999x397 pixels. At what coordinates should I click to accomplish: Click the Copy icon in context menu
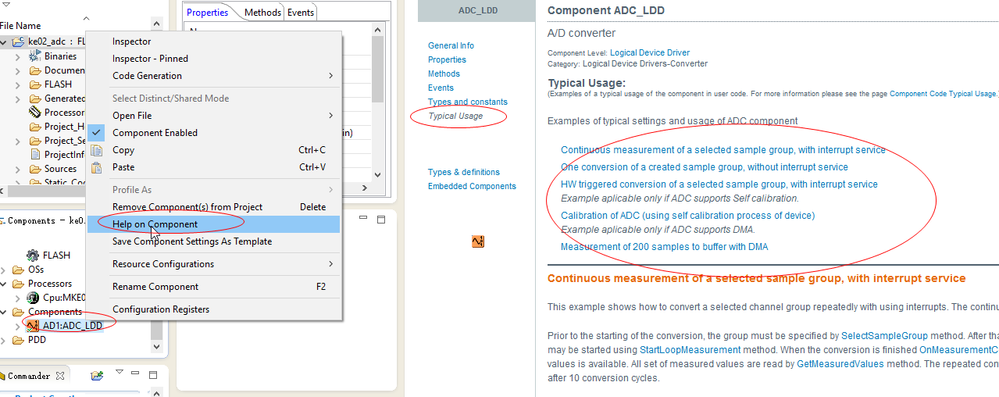pos(96,150)
